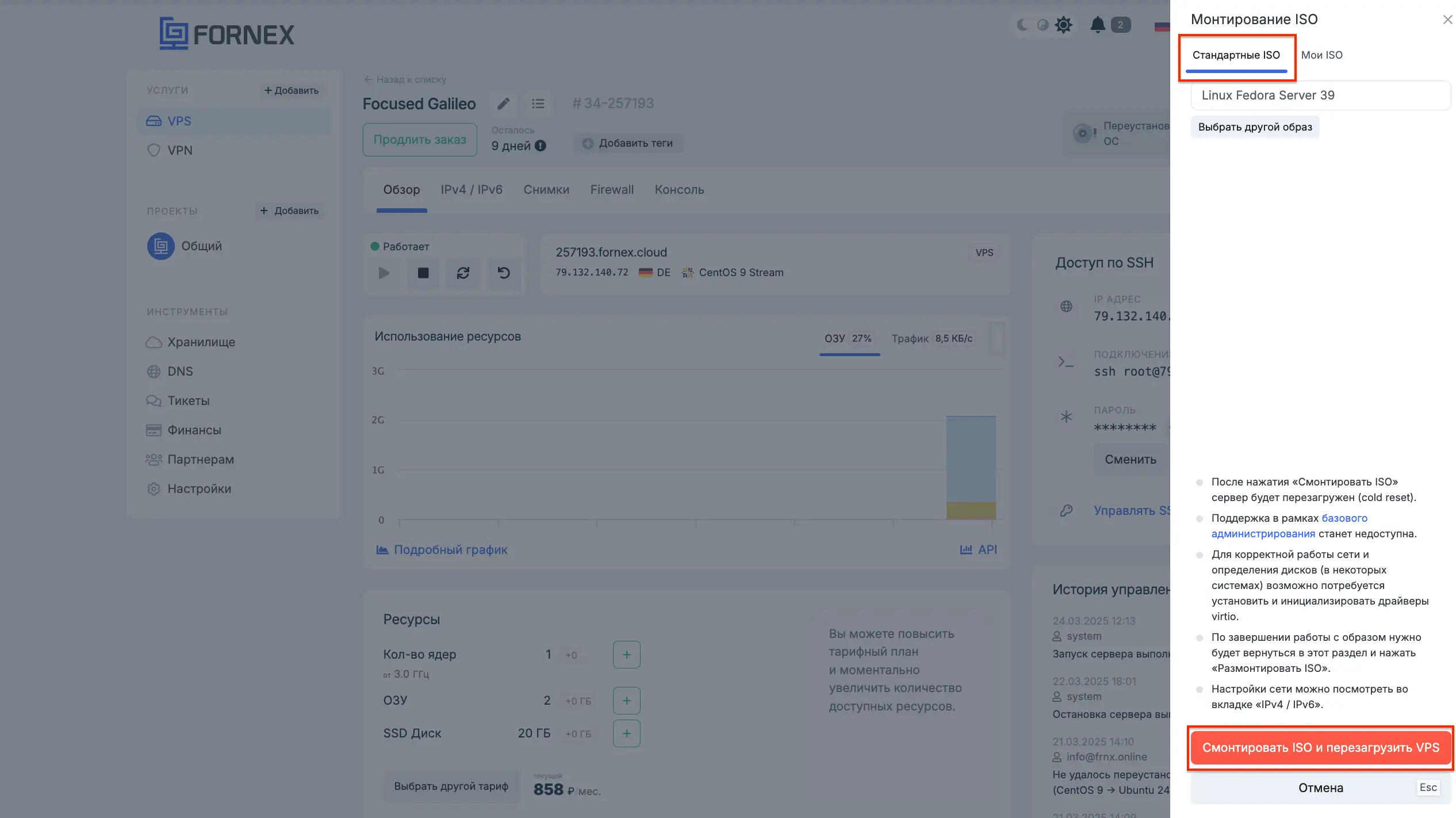Click Выбрать другой тариф button
This screenshot has height=818, width=1456.
(451, 786)
